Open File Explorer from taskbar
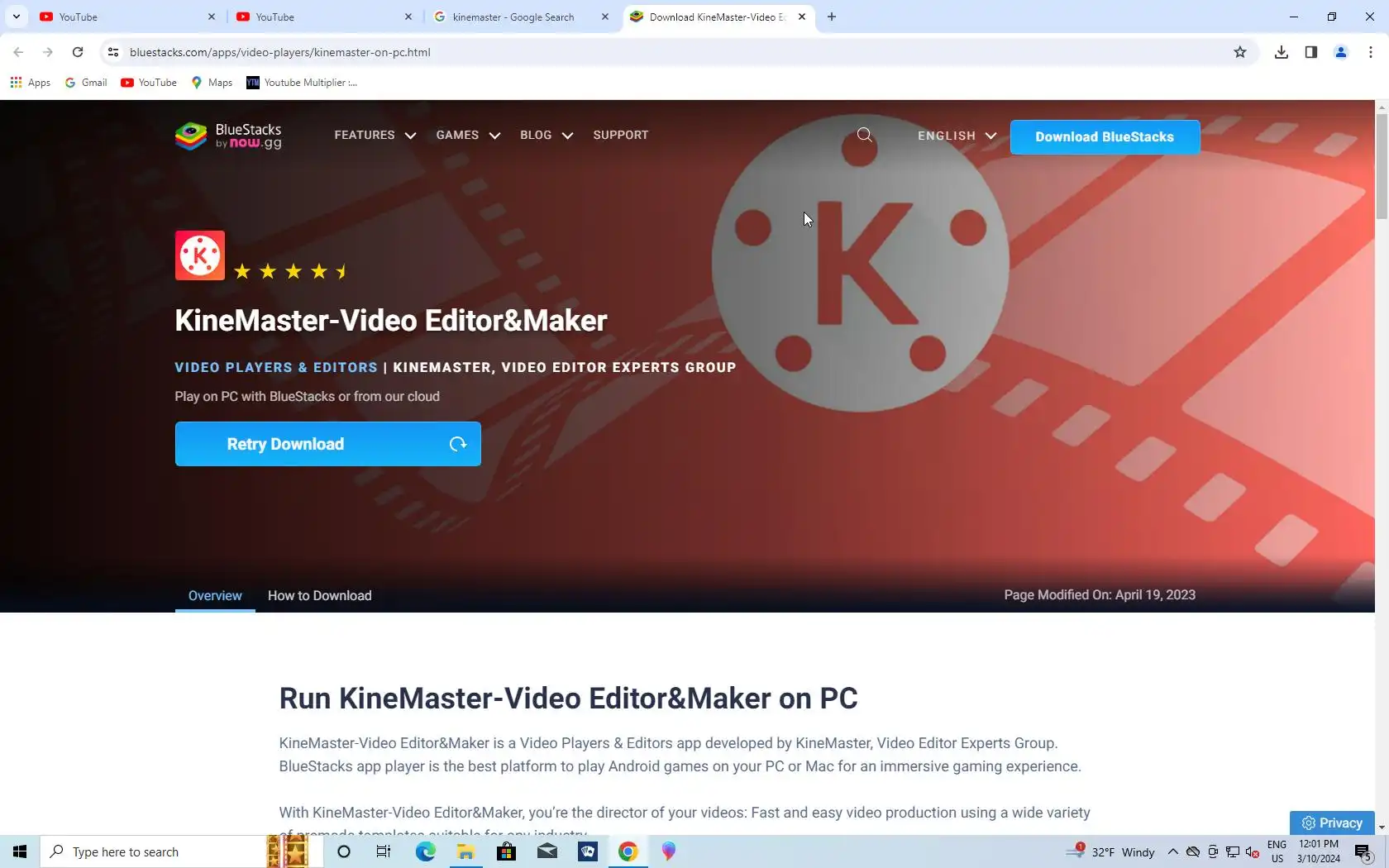 465,851
